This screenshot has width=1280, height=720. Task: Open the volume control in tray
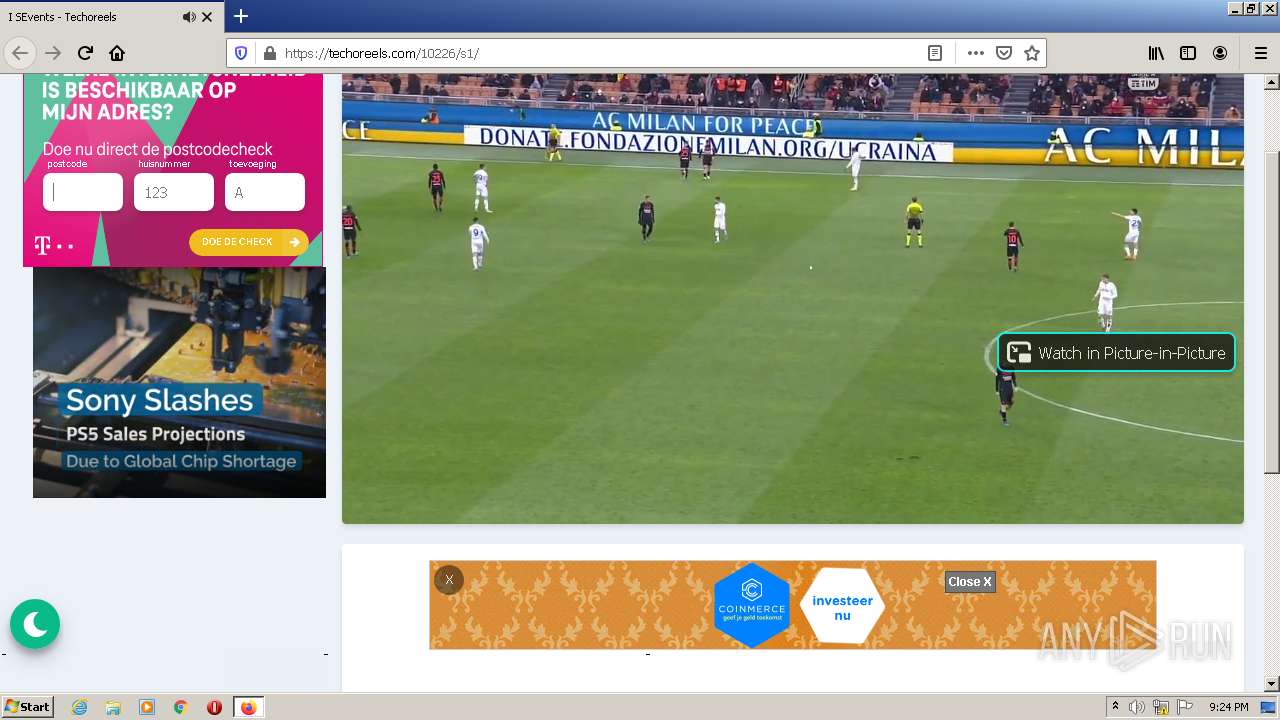tap(1137, 707)
